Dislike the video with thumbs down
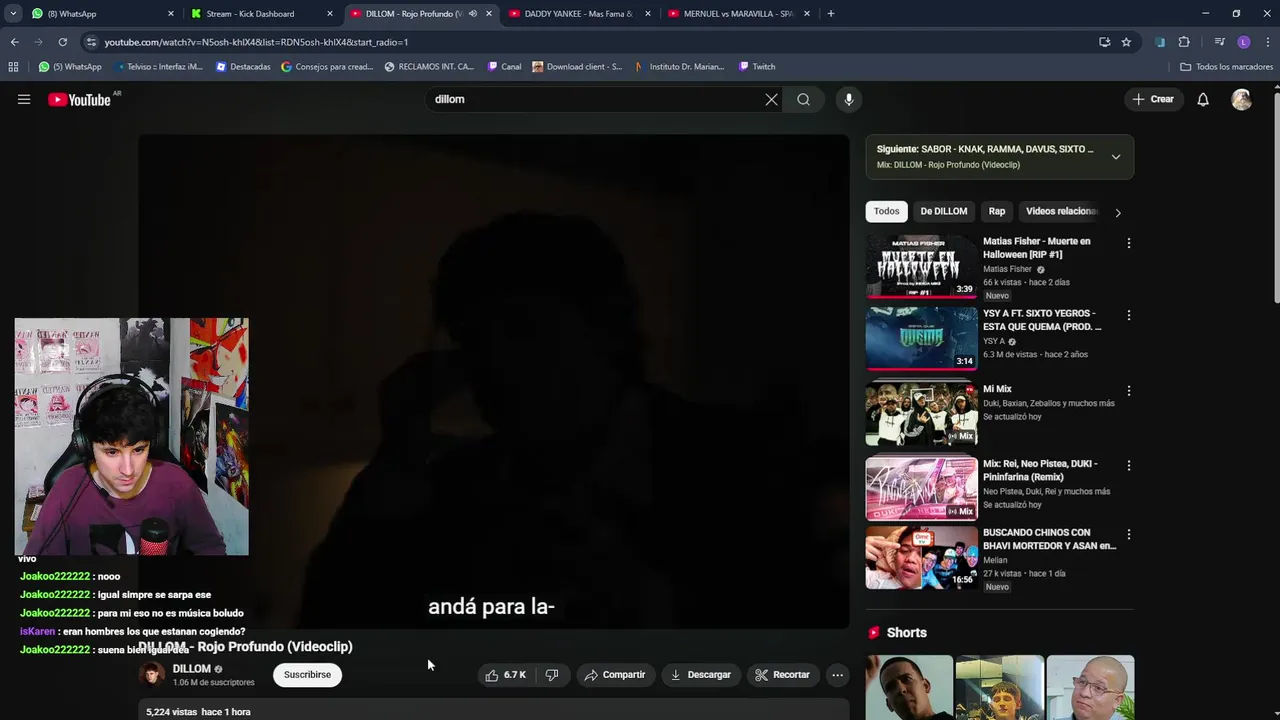The image size is (1280, 720). 552,675
